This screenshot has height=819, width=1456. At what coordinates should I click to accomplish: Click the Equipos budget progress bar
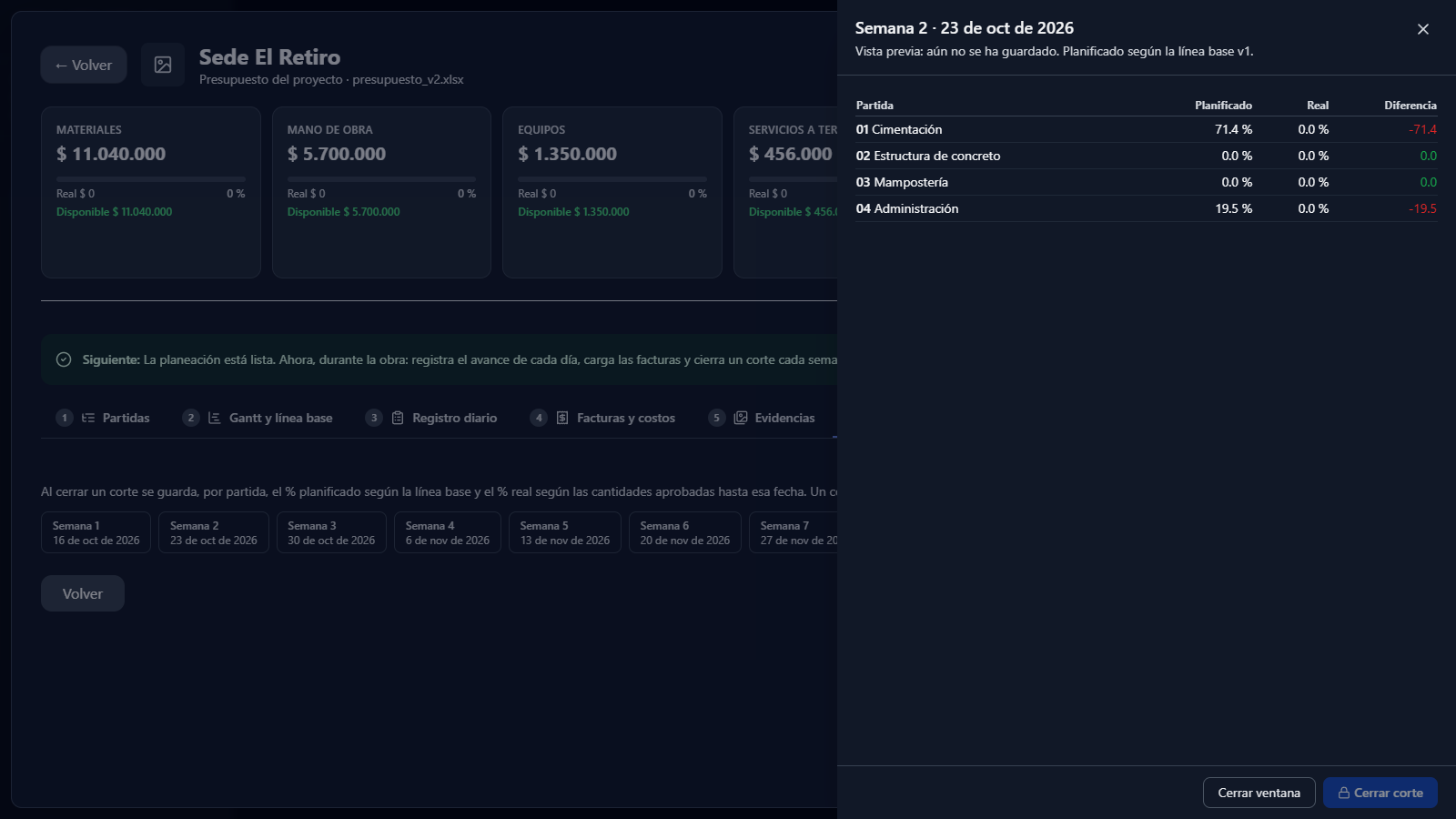(x=612, y=179)
